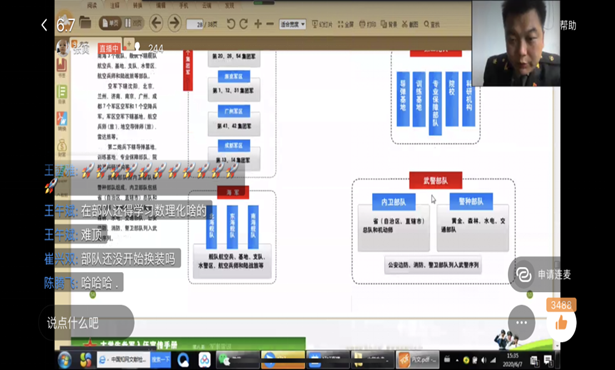Viewport: 615px width, 370px height.
Task: Add a new document tab with plus
Action: tap(129, 43)
